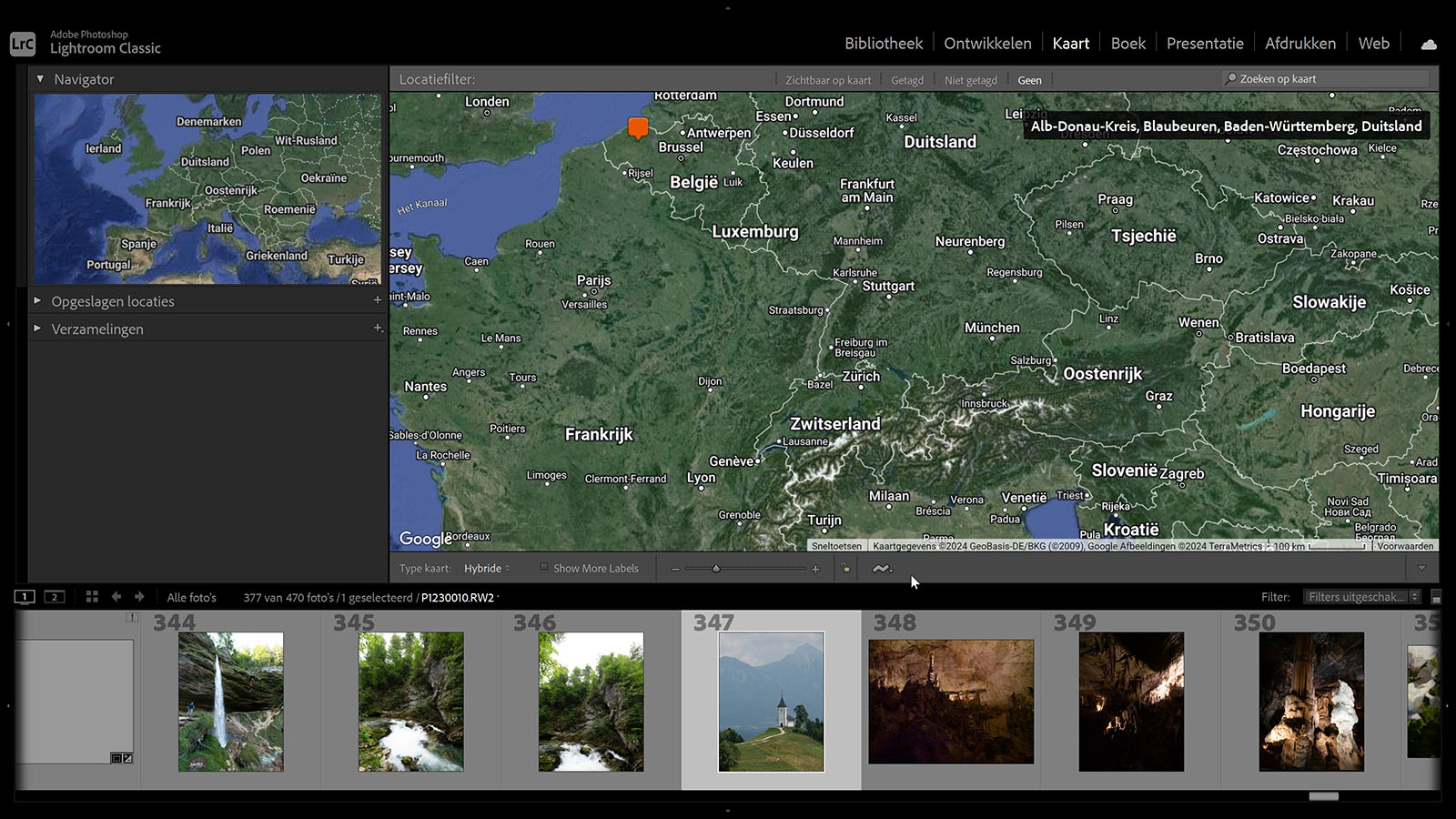Open the Web module

point(1373,44)
